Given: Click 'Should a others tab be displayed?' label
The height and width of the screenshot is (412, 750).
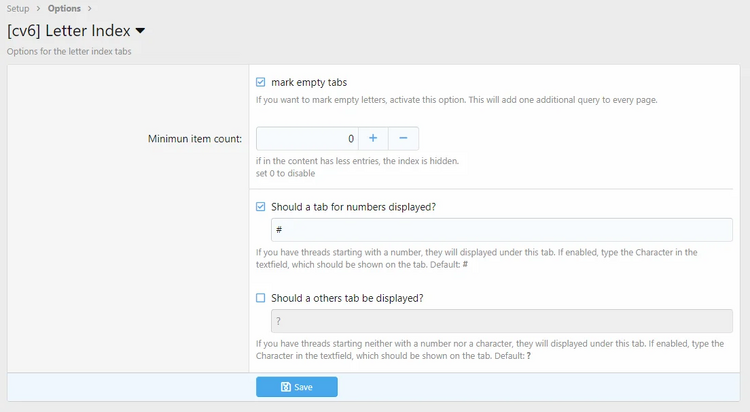Looking at the screenshot, I should [347, 298].
